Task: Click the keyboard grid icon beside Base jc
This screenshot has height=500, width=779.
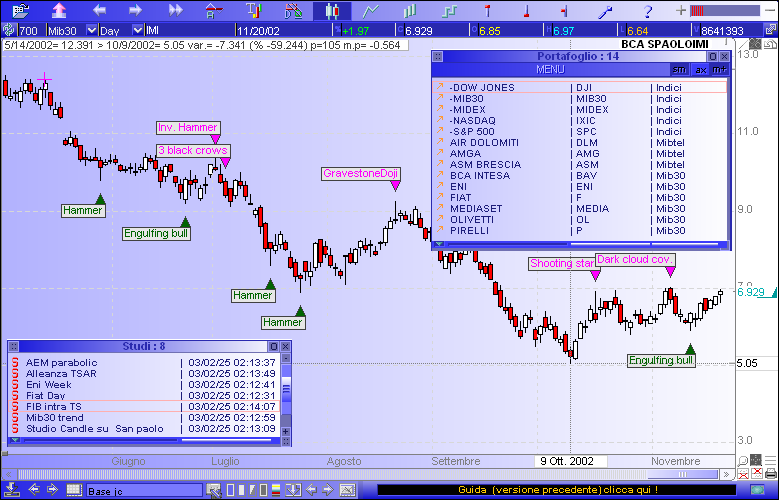Action: 74,490
